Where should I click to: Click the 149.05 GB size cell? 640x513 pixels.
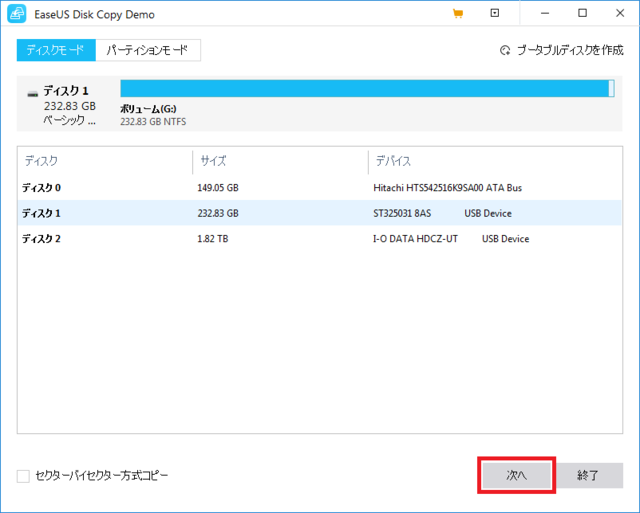[218, 188]
